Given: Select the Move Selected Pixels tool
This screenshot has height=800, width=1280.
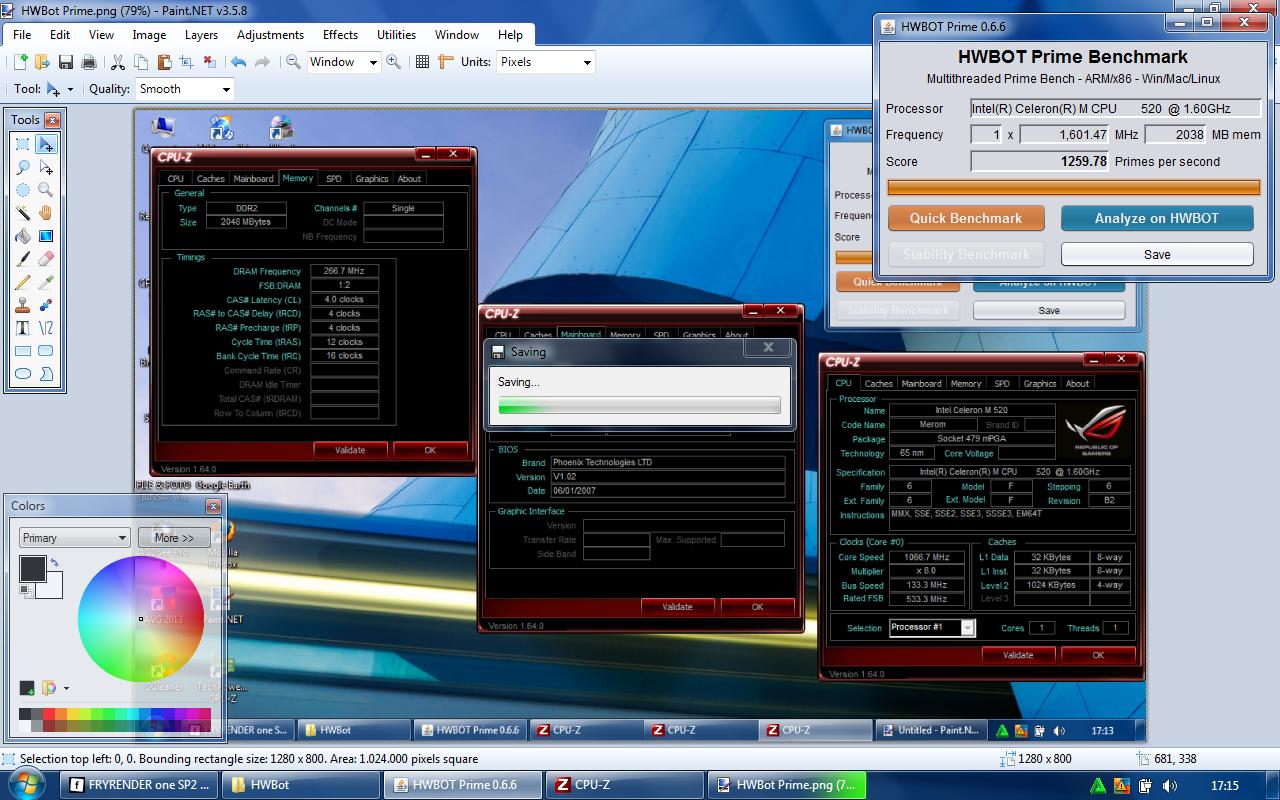Looking at the screenshot, I should tap(46, 144).
